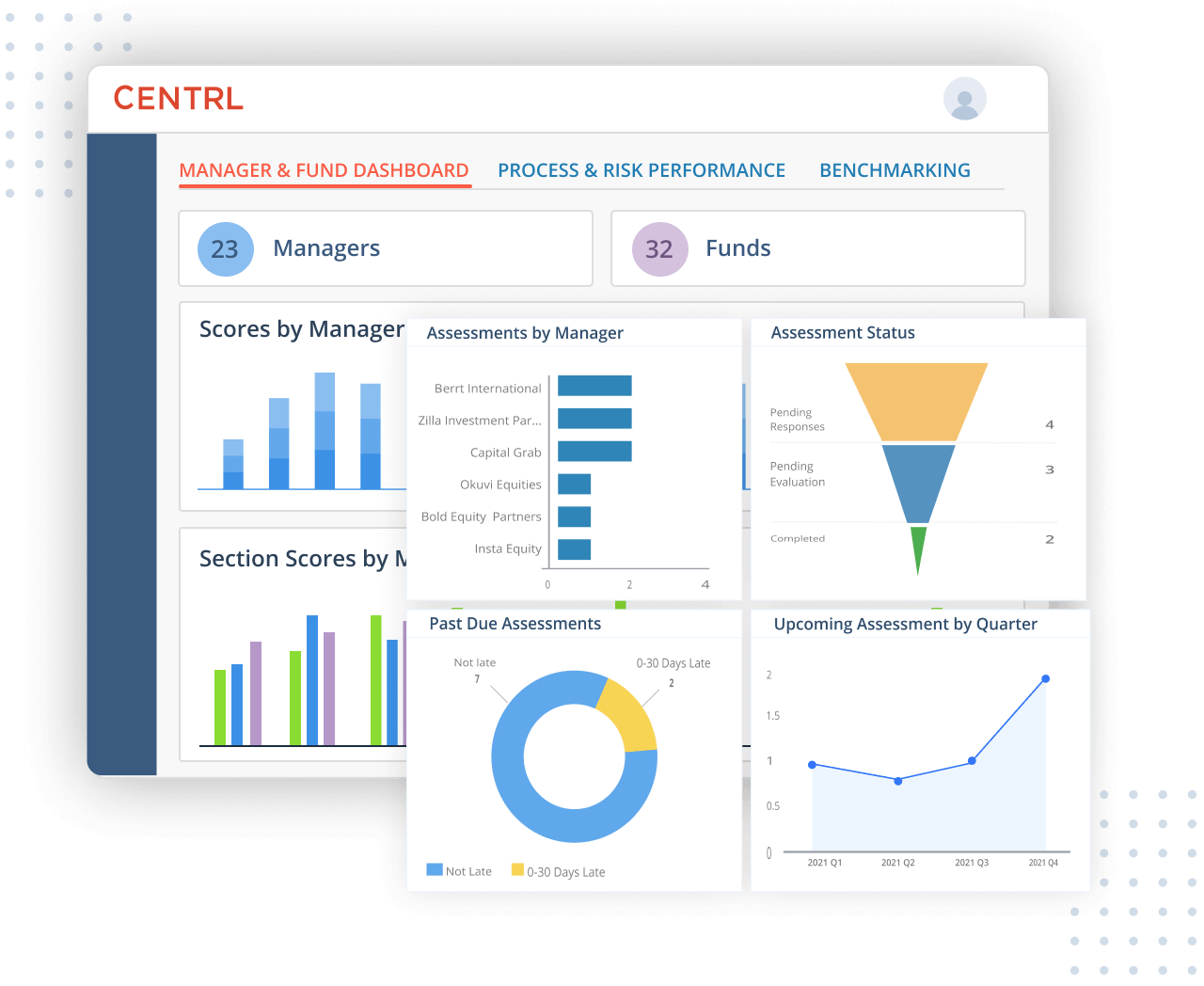Click the Pending Responses value 4
1204x986 pixels.
point(1050,424)
